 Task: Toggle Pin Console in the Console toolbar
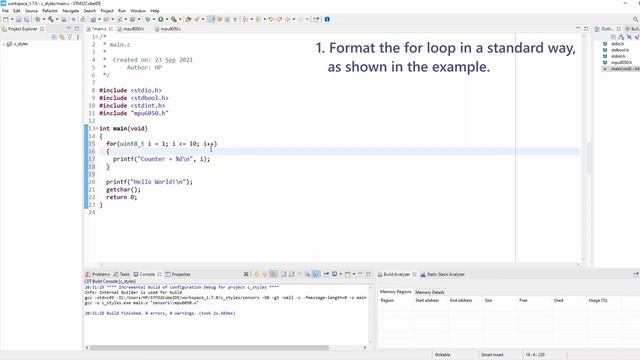(x=326, y=274)
